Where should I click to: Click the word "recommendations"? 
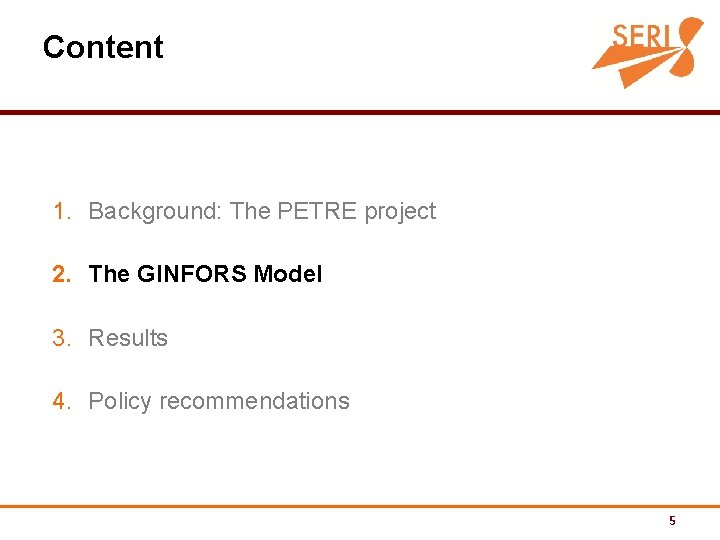pos(254,401)
